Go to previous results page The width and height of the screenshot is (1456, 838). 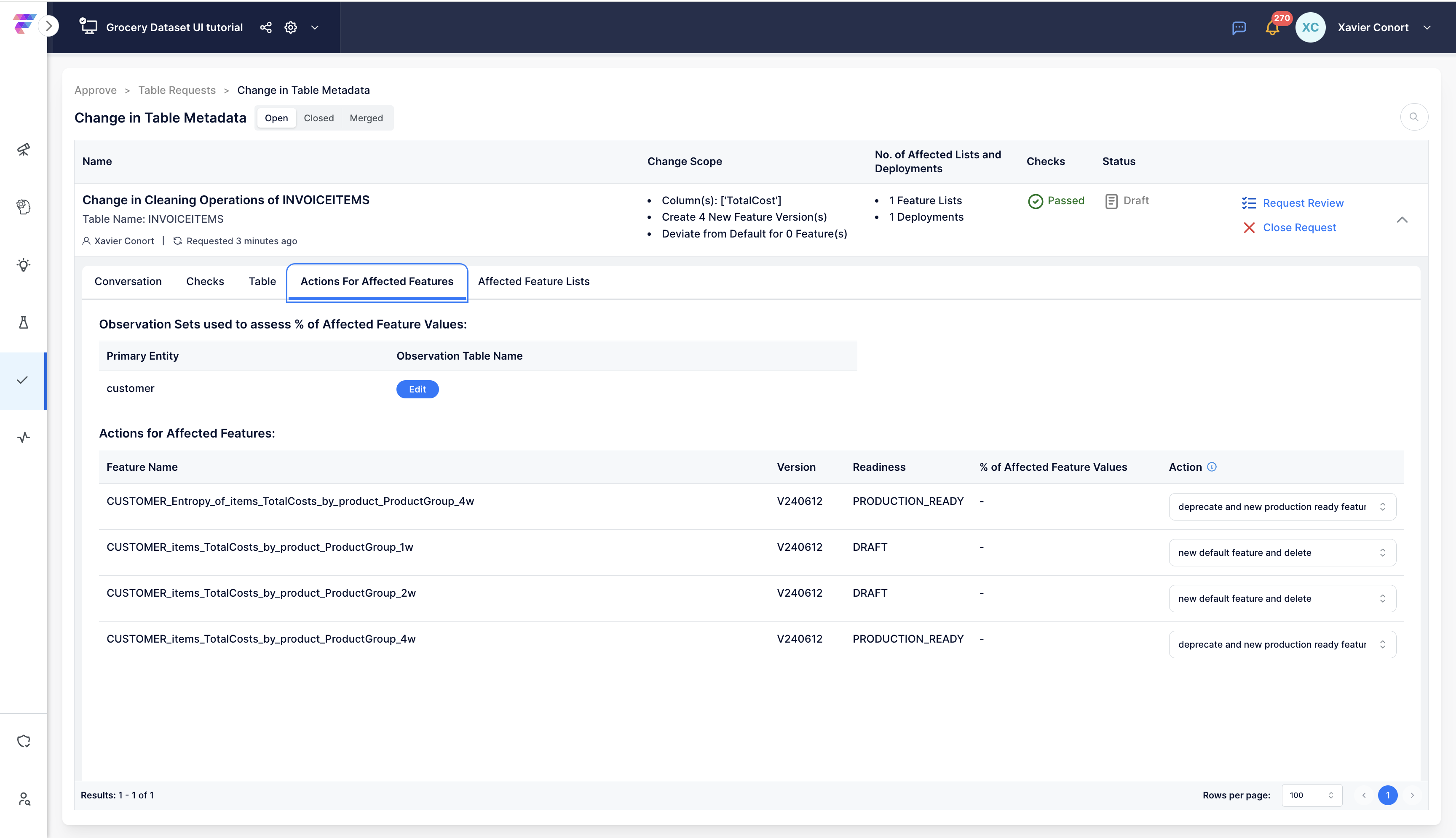1363,795
